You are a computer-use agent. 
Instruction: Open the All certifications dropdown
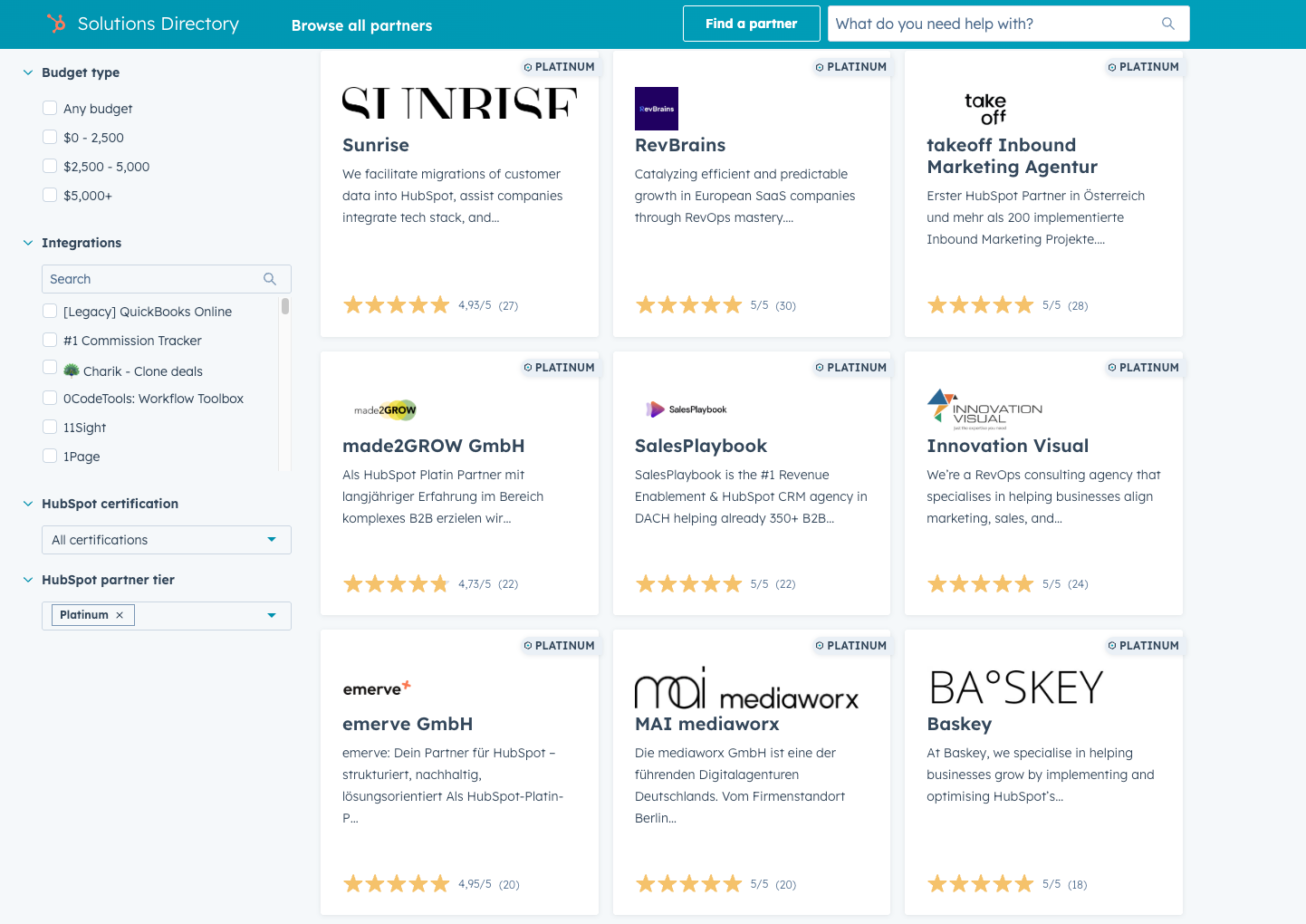pyautogui.click(x=167, y=540)
